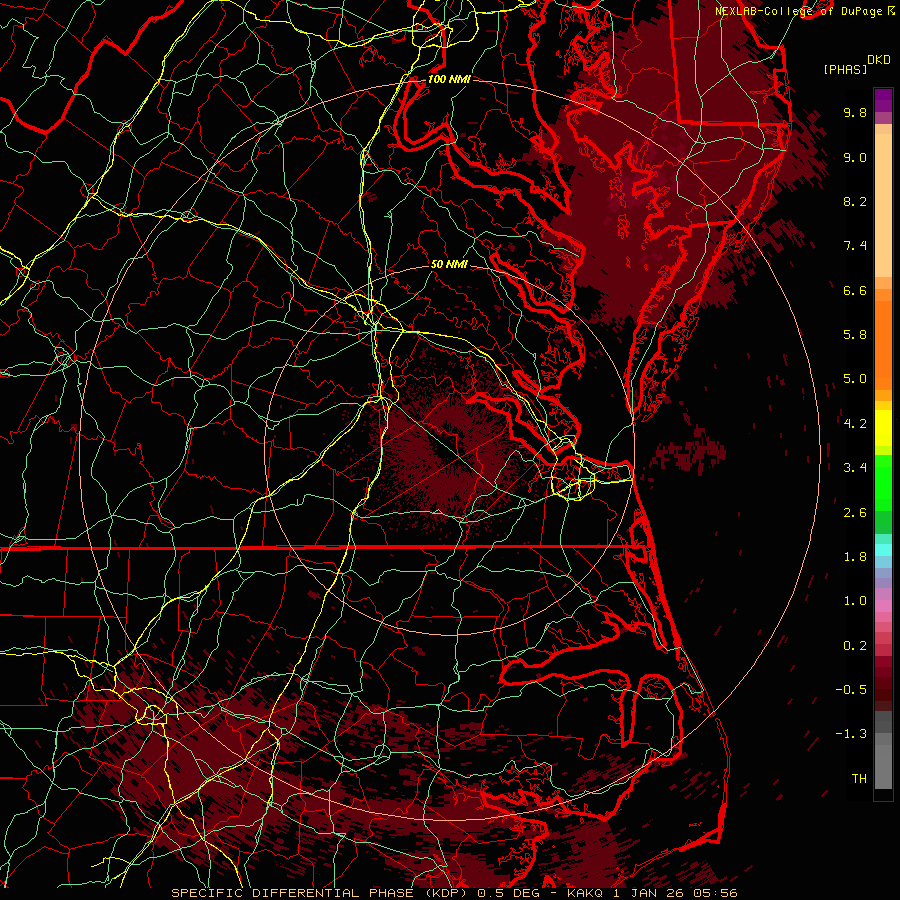Pick the cyan segment of the color bar

[x=883, y=550]
